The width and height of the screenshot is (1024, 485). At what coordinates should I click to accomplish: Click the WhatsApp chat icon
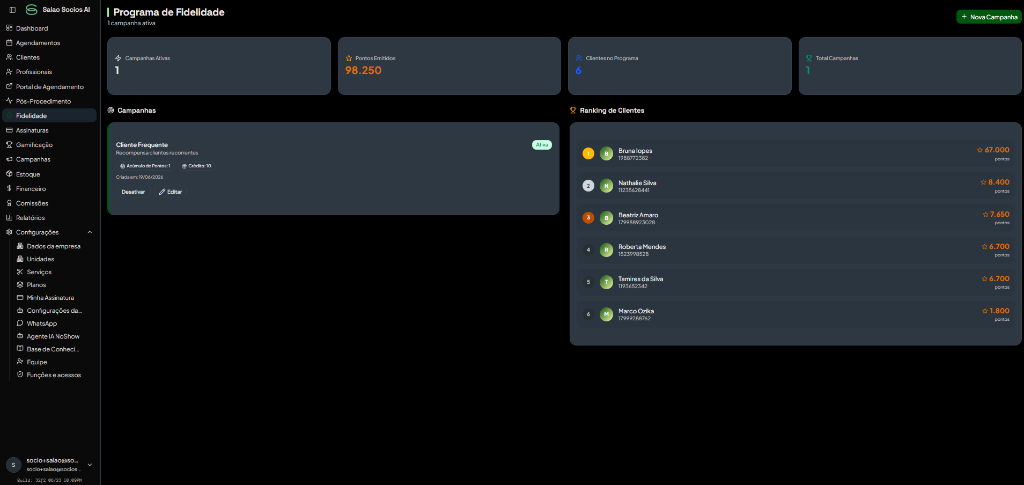click(x=20, y=323)
